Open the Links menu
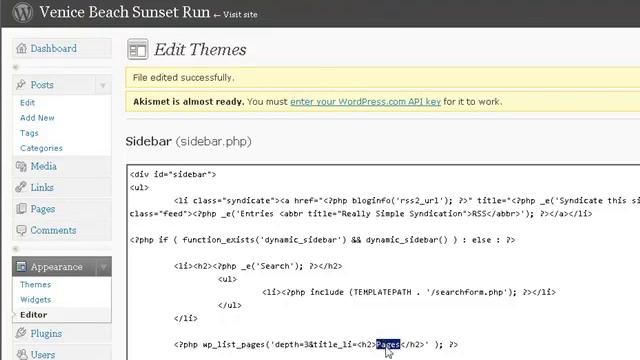Image resolution: width=640 pixels, height=360 pixels. point(42,187)
